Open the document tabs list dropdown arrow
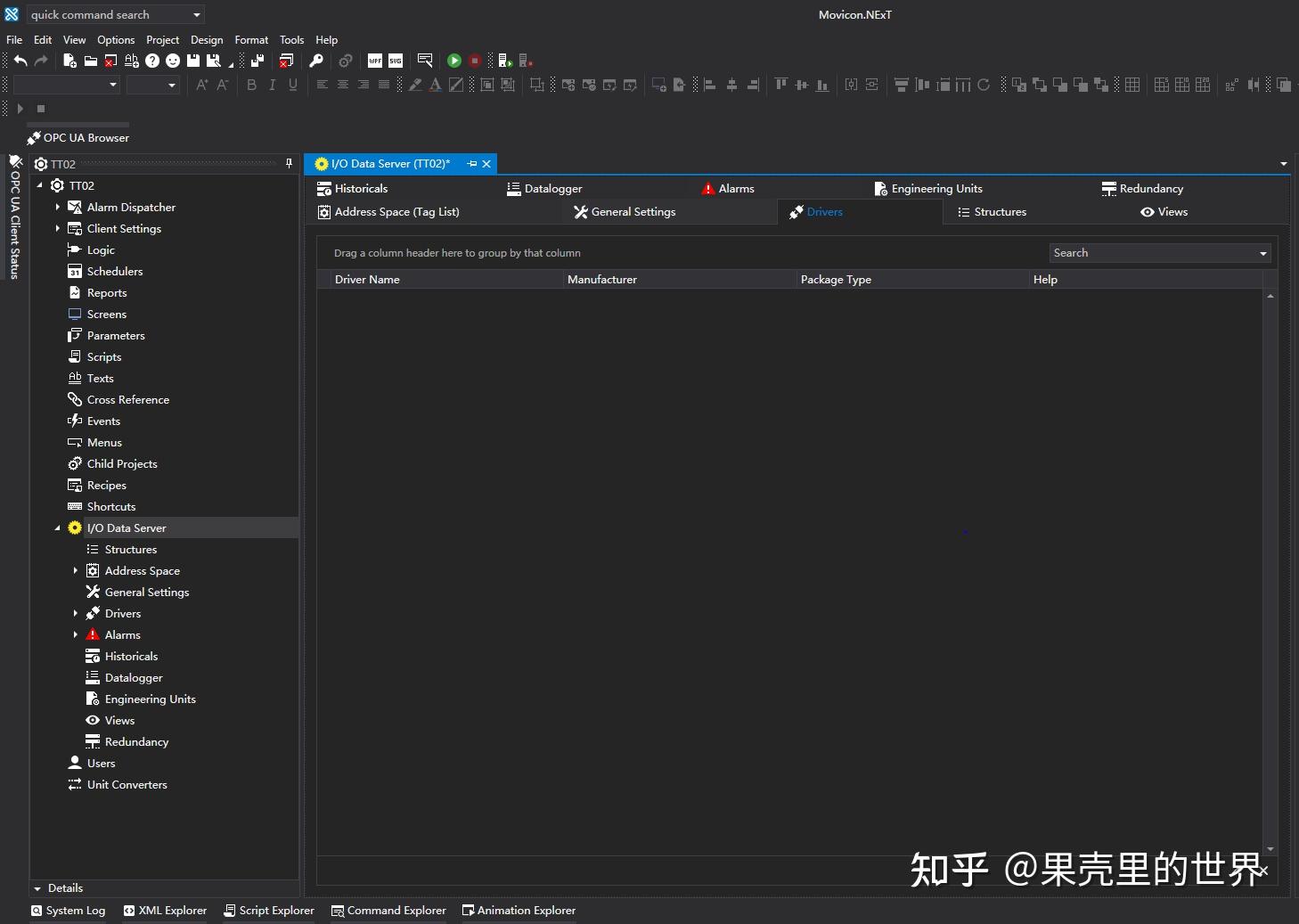 pos(1283,164)
